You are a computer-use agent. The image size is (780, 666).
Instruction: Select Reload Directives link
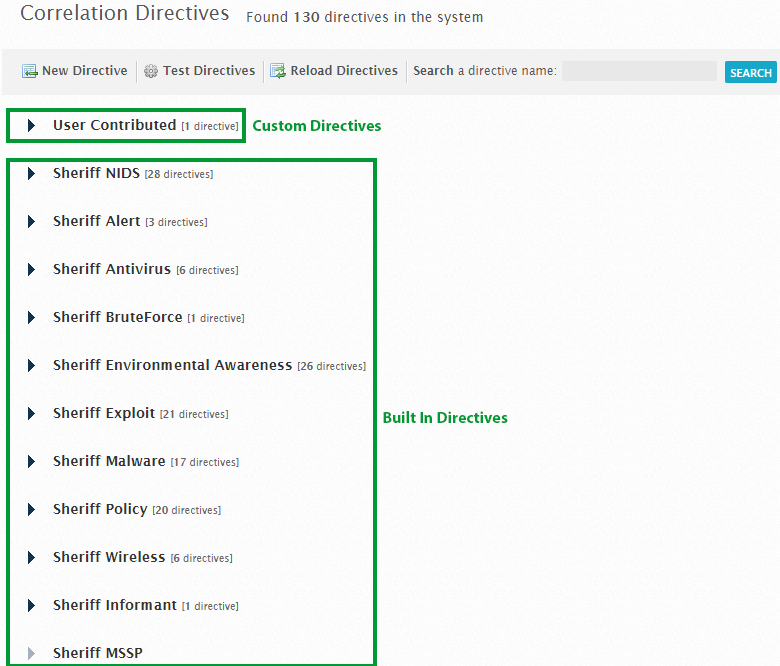[344, 71]
